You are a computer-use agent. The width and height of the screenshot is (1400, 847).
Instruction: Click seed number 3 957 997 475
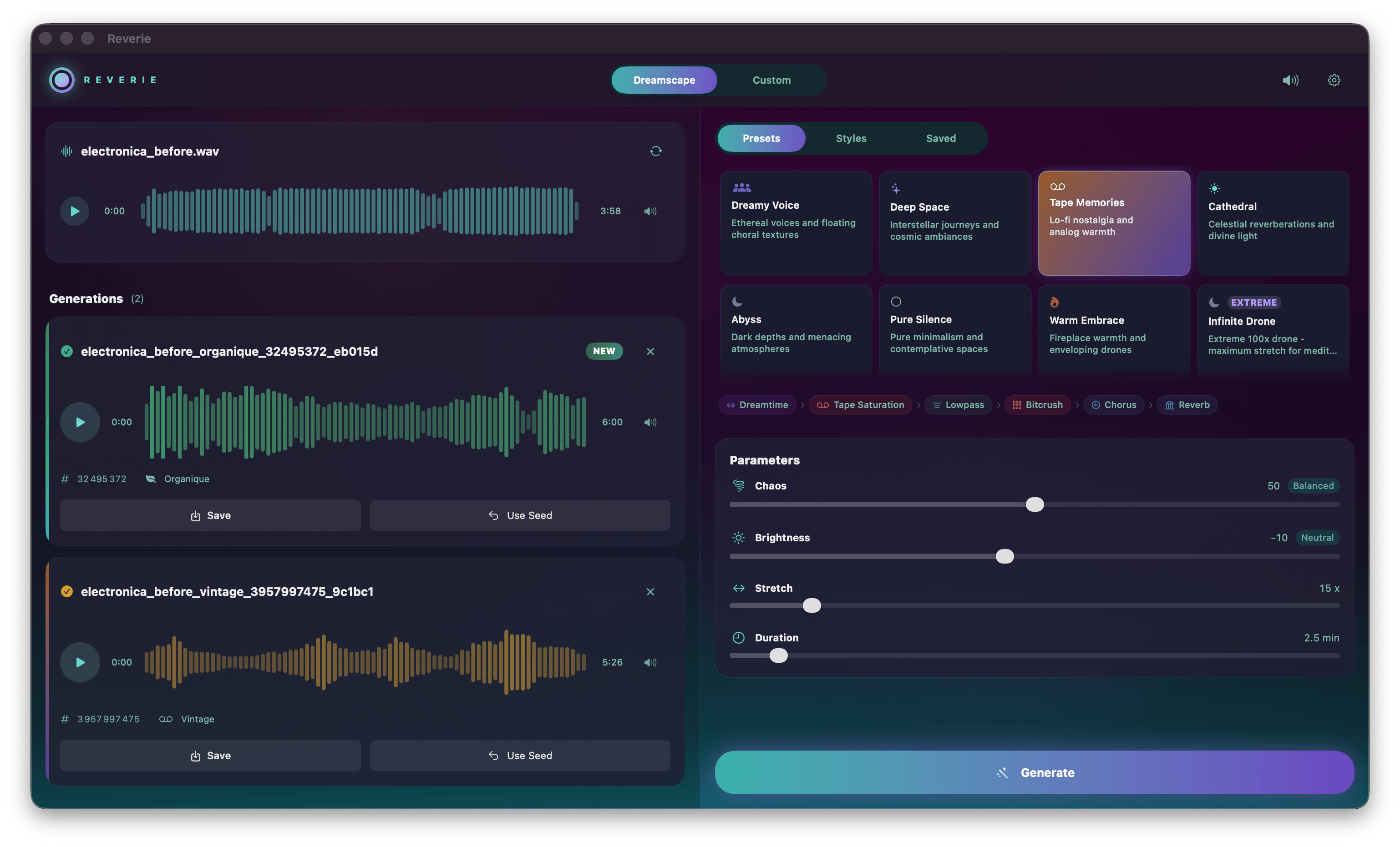coord(108,719)
